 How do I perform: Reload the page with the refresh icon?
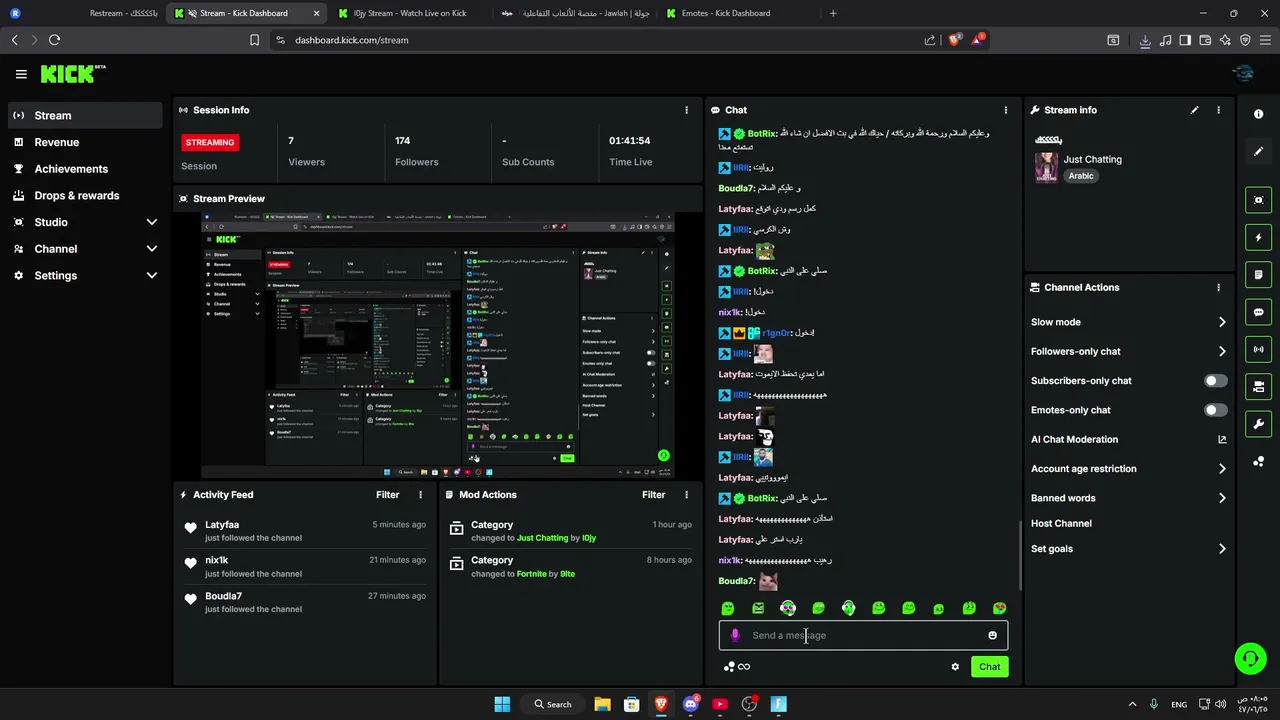point(54,40)
